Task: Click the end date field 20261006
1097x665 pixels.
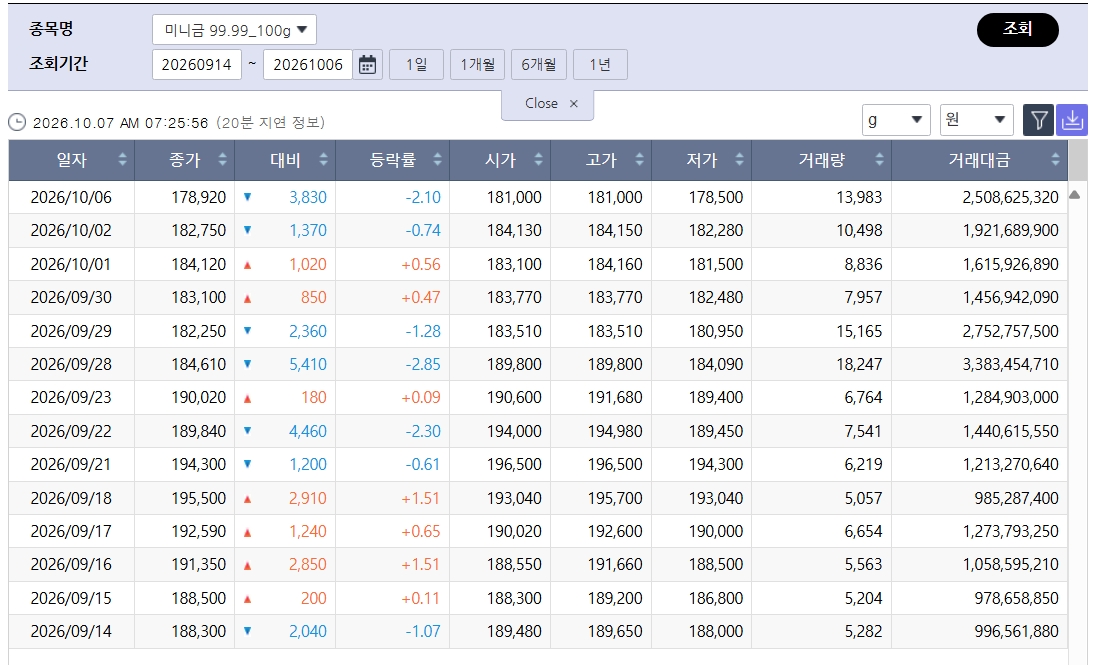Action: pos(308,65)
